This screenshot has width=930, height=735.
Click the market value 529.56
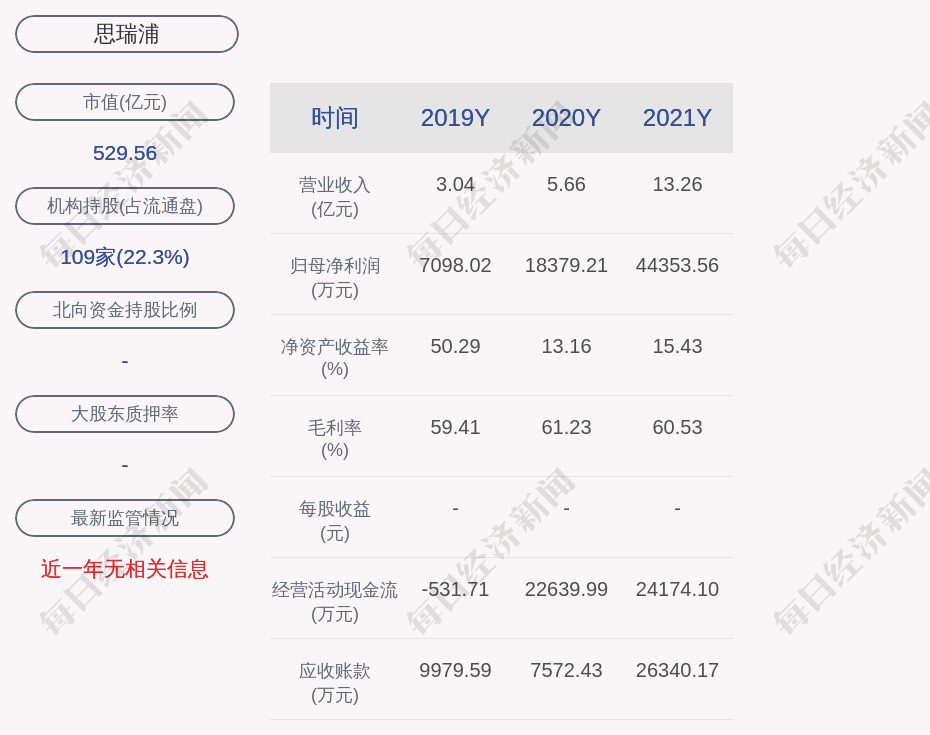click(125, 153)
